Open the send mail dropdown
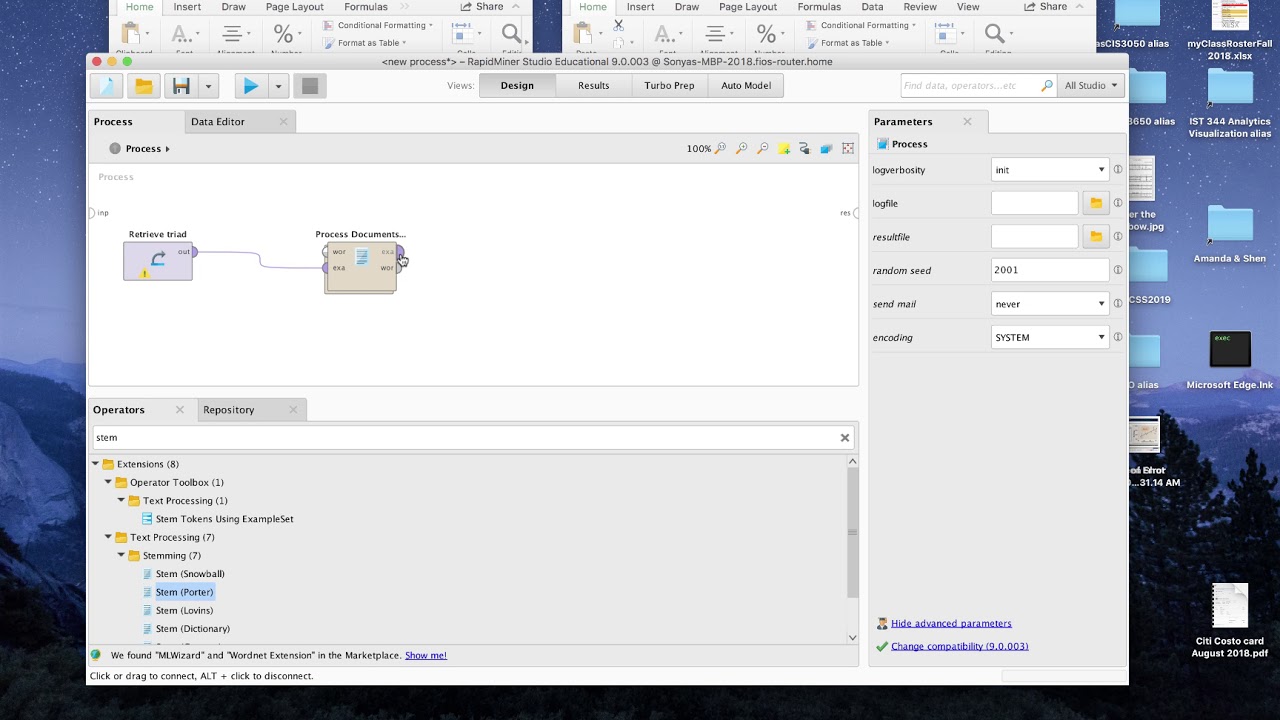The height and width of the screenshot is (720, 1280). pos(1049,304)
